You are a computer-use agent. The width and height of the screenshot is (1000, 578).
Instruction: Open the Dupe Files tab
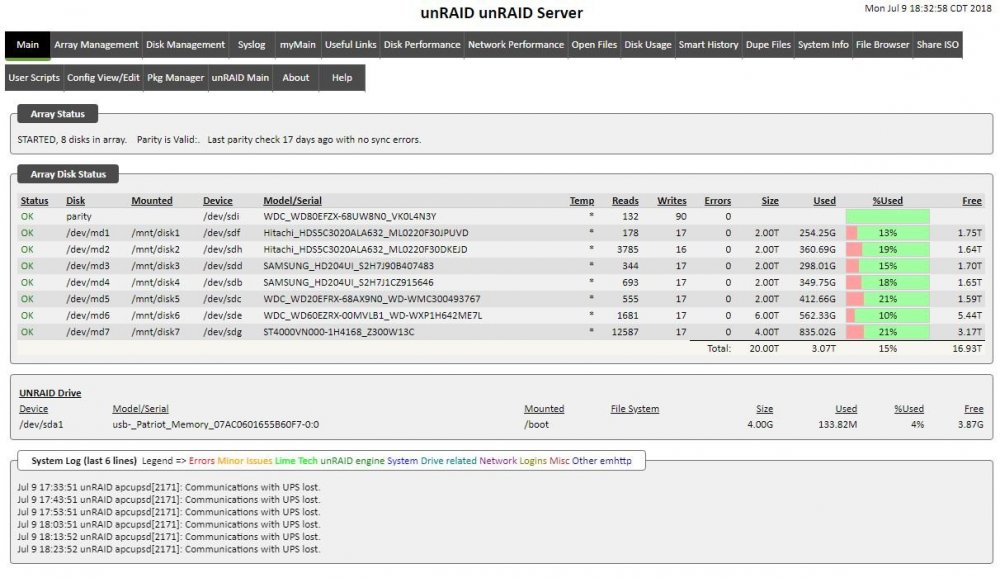pyautogui.click(x=768, y=45)
